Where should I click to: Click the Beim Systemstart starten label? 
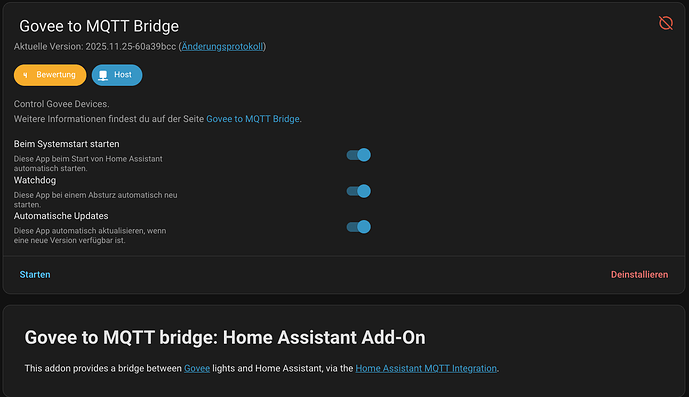click(x=66, y=144)
